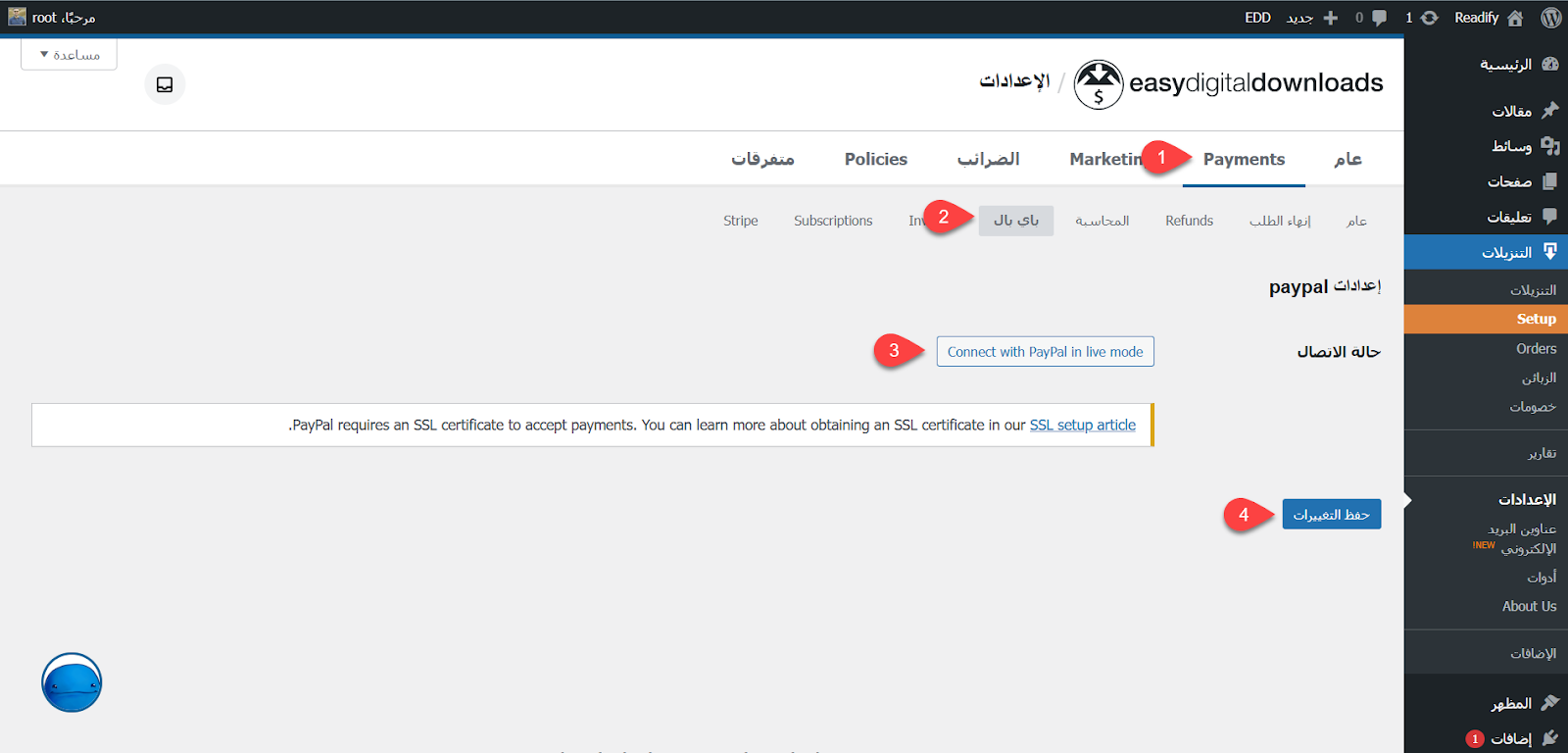Expand the مساعدة help dropdown
Image resolution: width=1568 pixels, height=753 pixels.
click(x=70, y=55)
